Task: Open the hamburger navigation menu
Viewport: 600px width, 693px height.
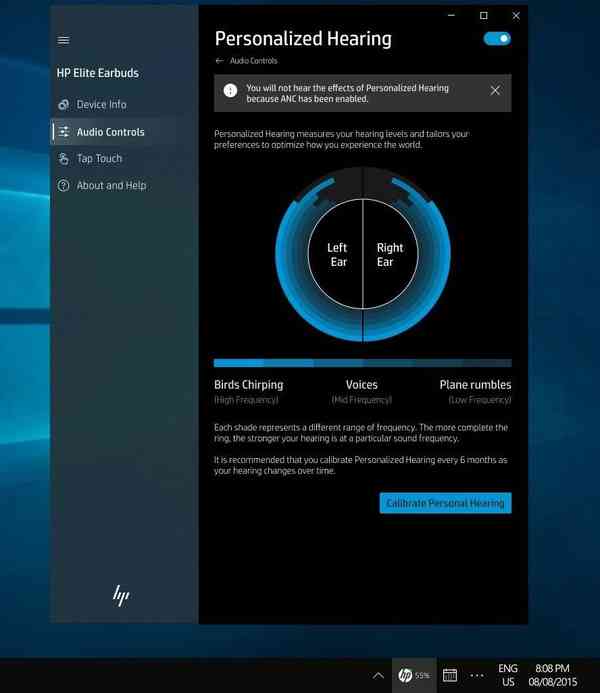Action: point(64,41)
